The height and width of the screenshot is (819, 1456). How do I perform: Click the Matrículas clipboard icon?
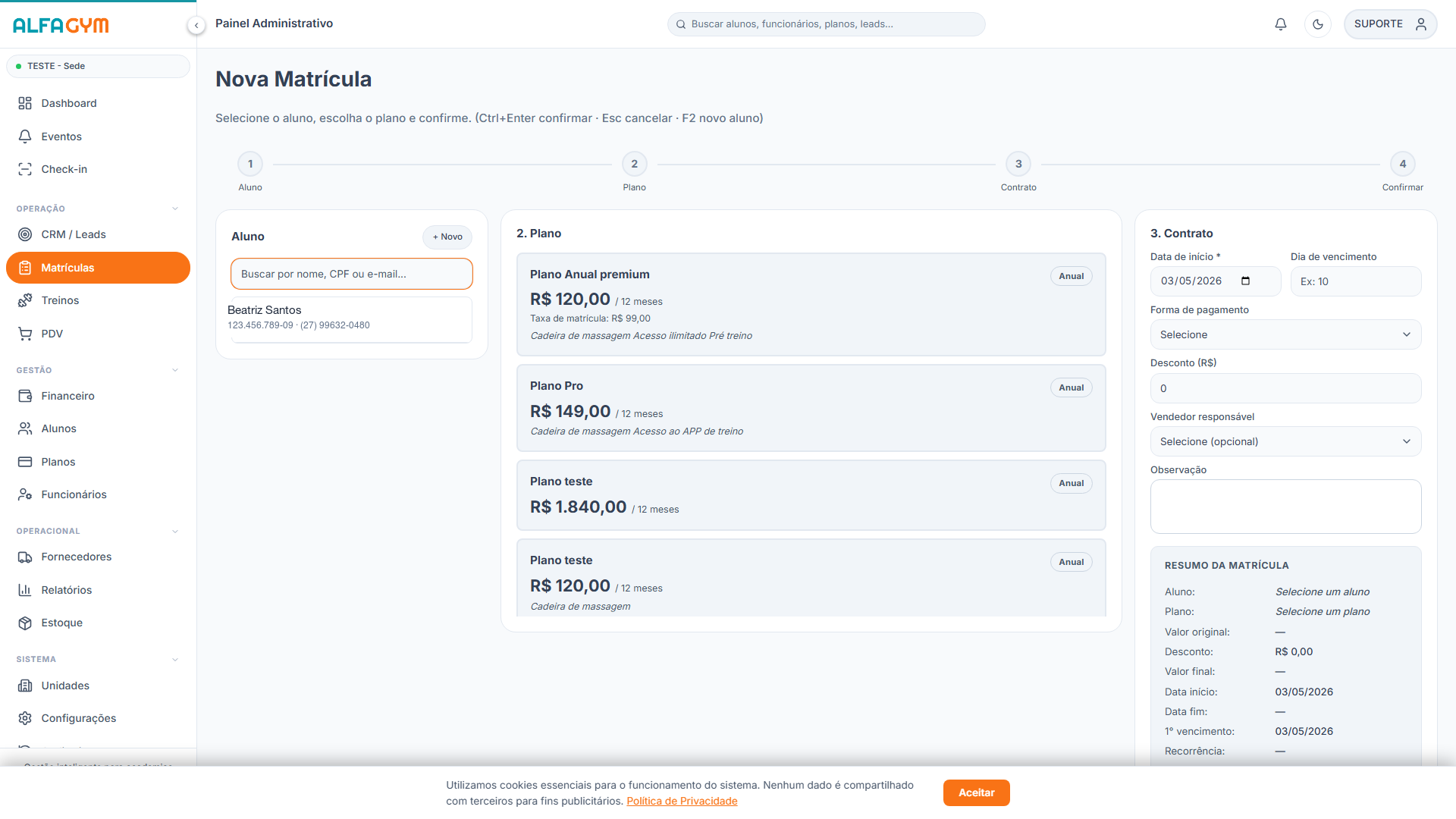25,268
